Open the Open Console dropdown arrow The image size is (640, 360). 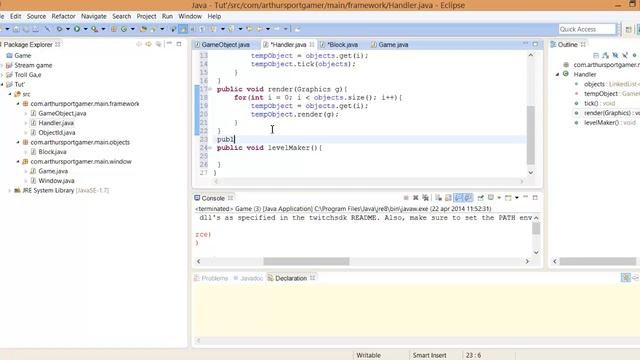[517, 198]
